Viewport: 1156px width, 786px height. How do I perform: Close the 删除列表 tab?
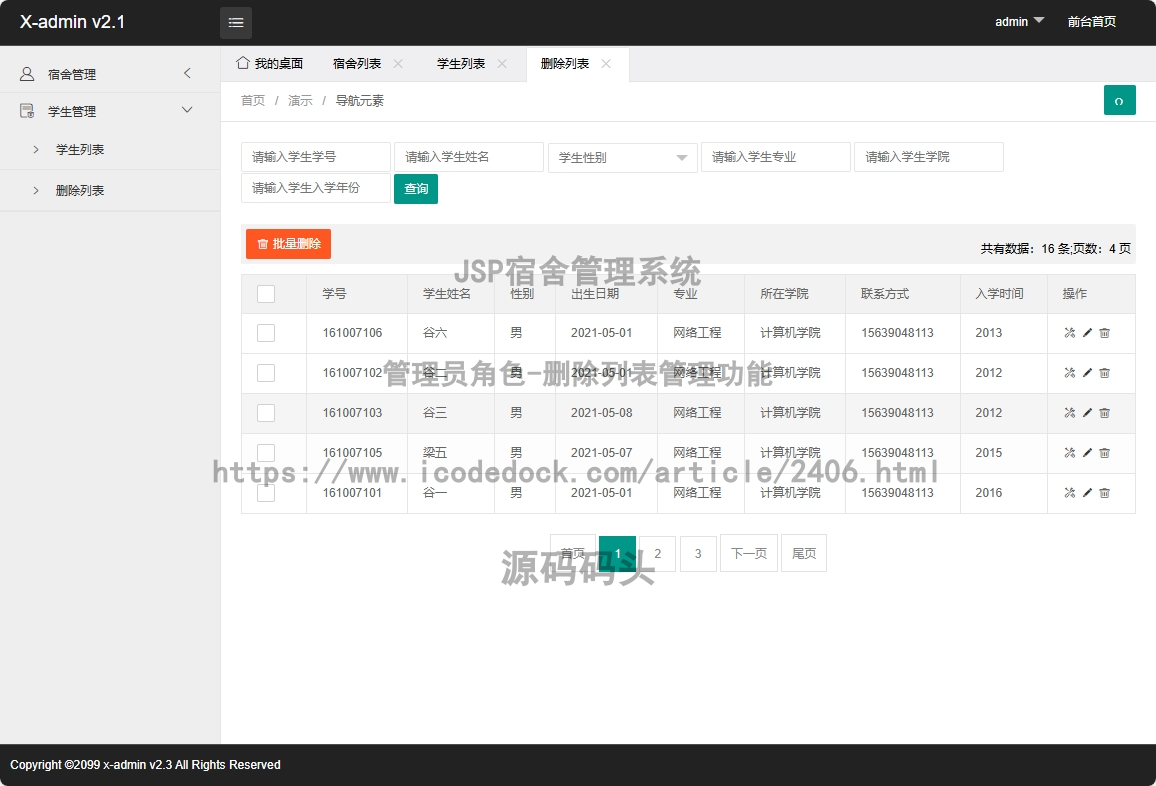[x=606, y=63]
